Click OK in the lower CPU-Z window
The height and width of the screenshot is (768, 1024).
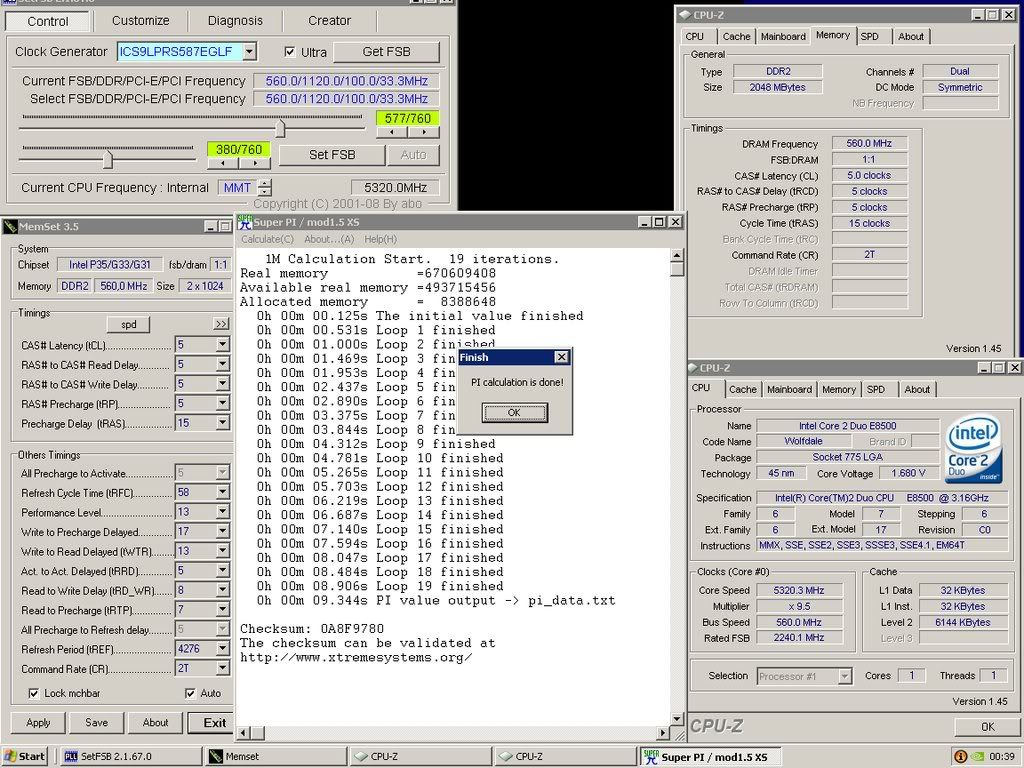(x=987, y=726)
